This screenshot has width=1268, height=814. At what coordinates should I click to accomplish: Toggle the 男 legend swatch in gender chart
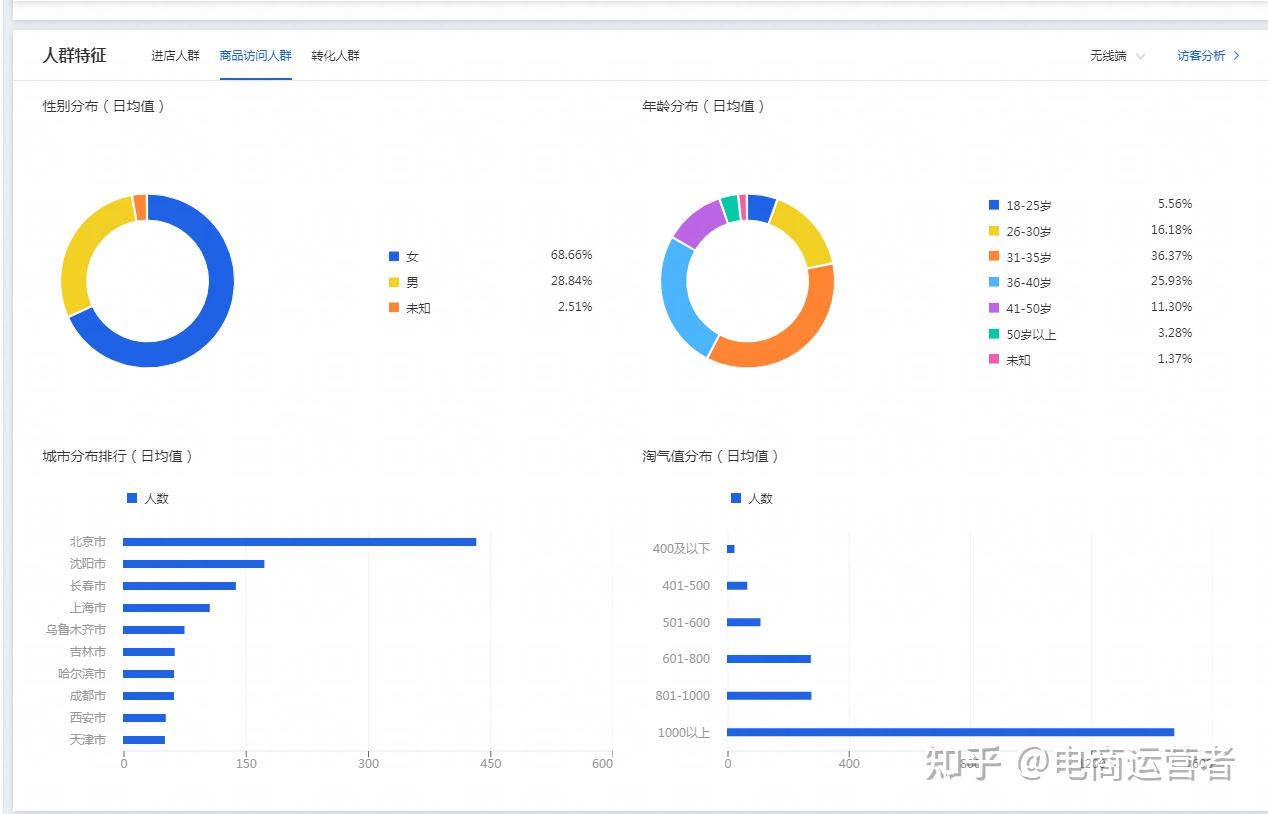point(394,282)
